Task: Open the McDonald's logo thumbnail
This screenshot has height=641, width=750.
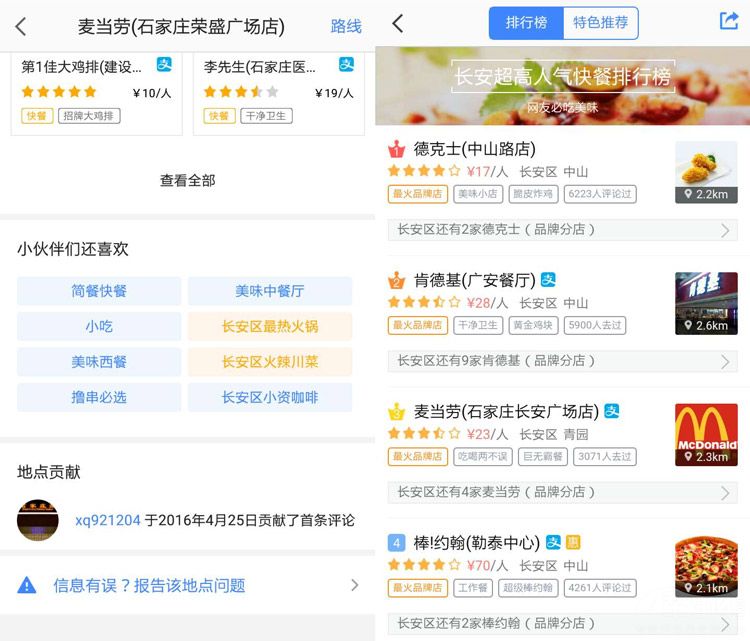Action: click(706, 435)
